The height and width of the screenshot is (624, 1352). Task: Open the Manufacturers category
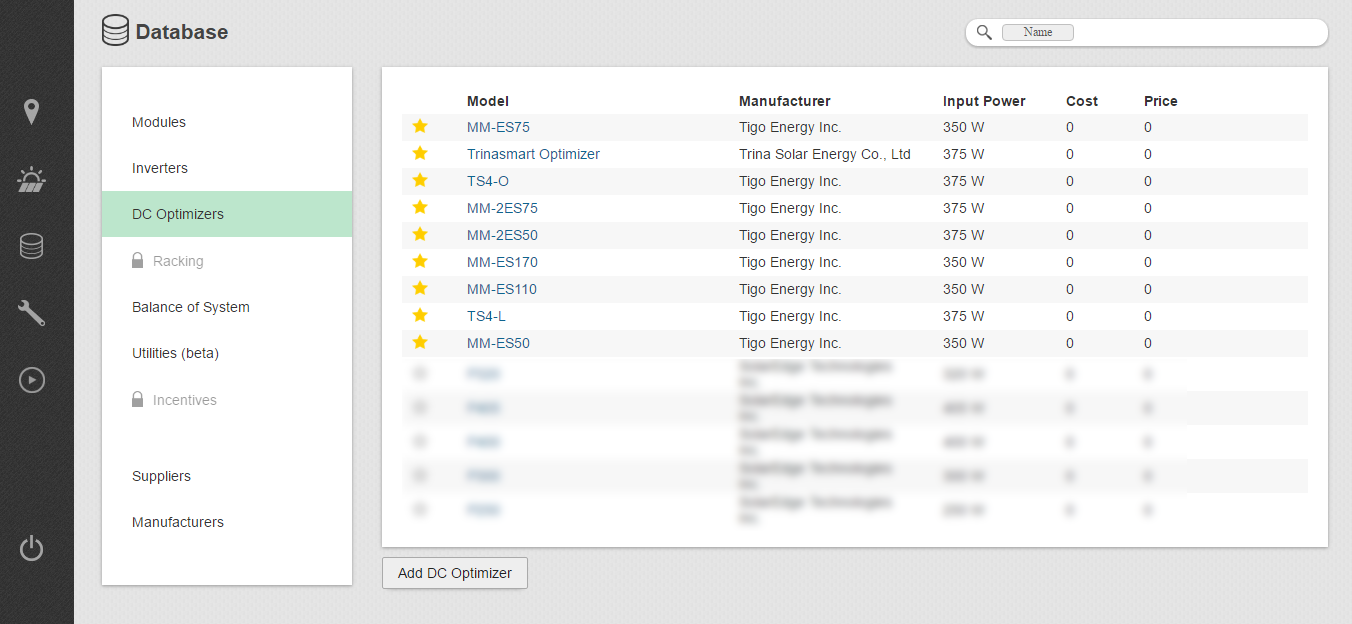click(x=227, y=522)
